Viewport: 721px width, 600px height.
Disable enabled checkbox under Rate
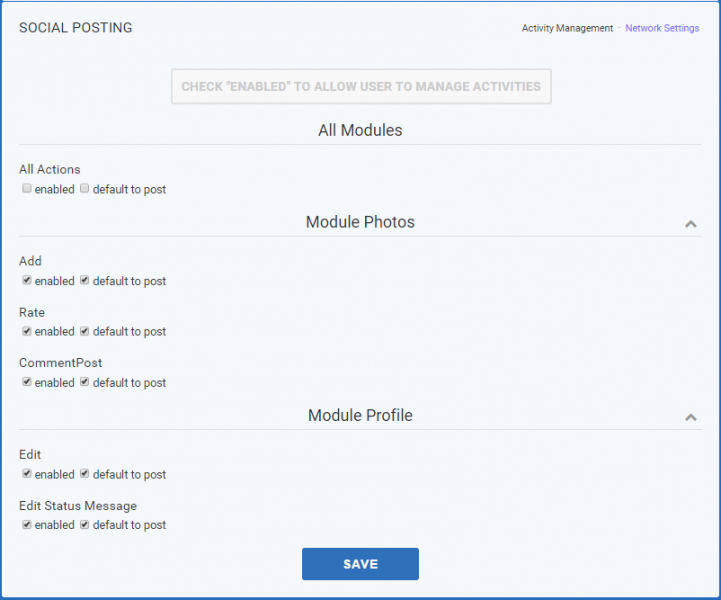[27, 331]
